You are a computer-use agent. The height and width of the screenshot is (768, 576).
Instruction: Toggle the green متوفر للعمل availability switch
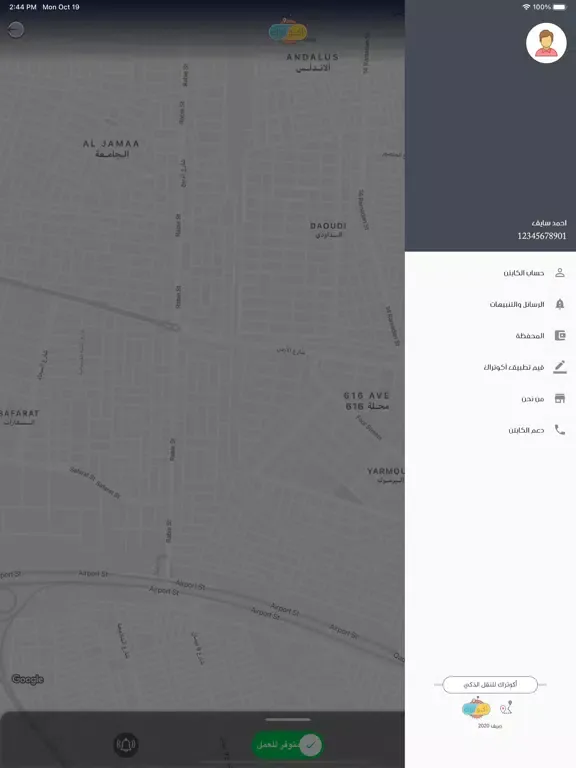click(x=288, y=745)
